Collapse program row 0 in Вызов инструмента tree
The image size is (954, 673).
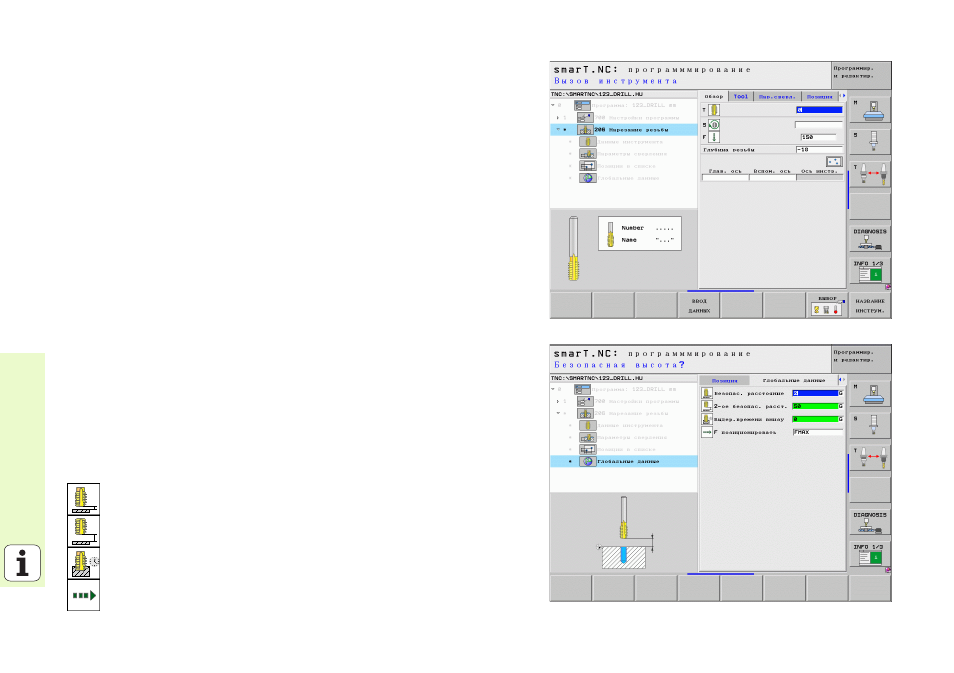553,105
